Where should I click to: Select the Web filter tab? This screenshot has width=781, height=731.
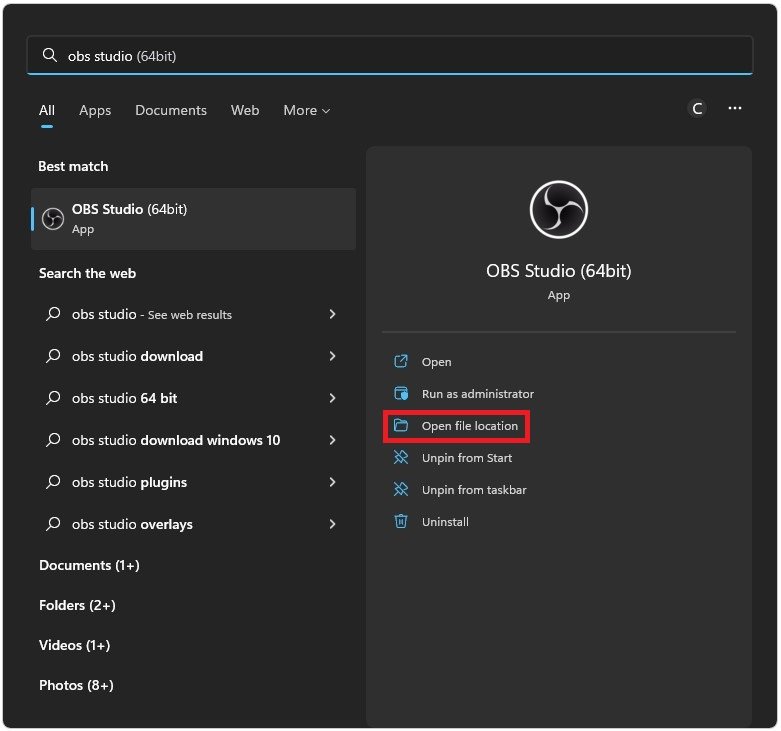245,110
